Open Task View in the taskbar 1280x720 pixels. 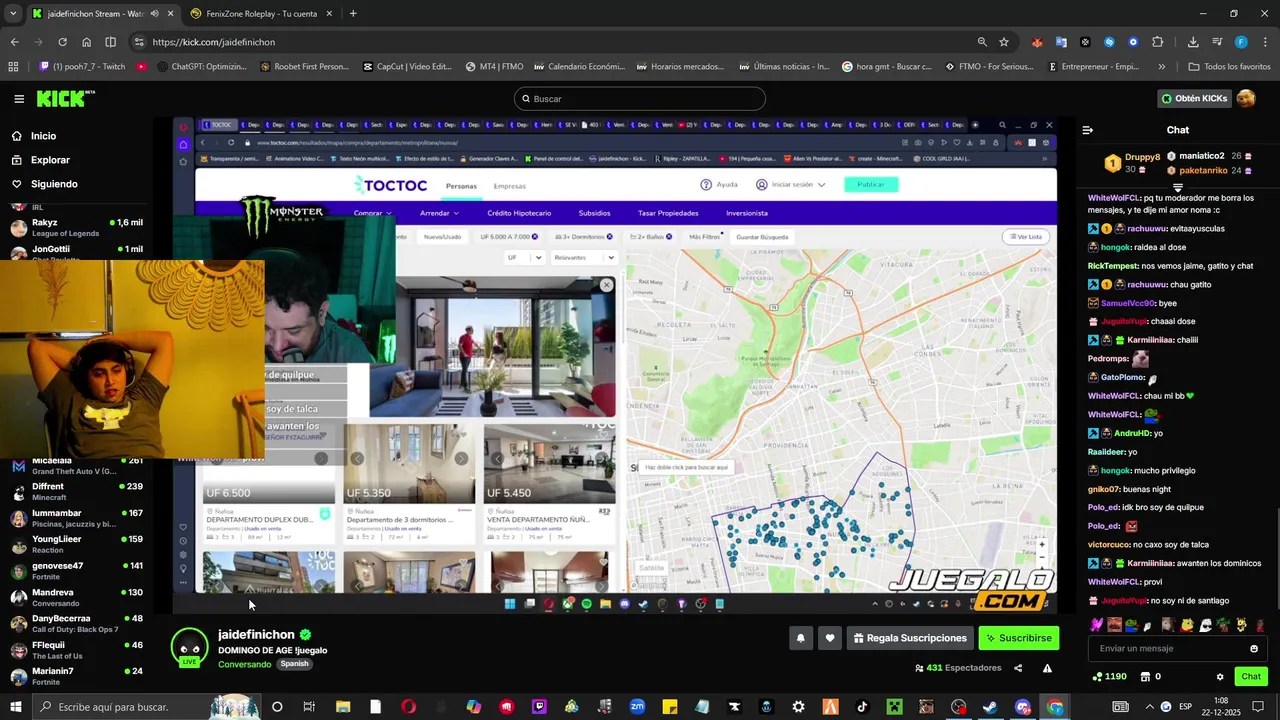pyautogui.click(x=309, y=707)
